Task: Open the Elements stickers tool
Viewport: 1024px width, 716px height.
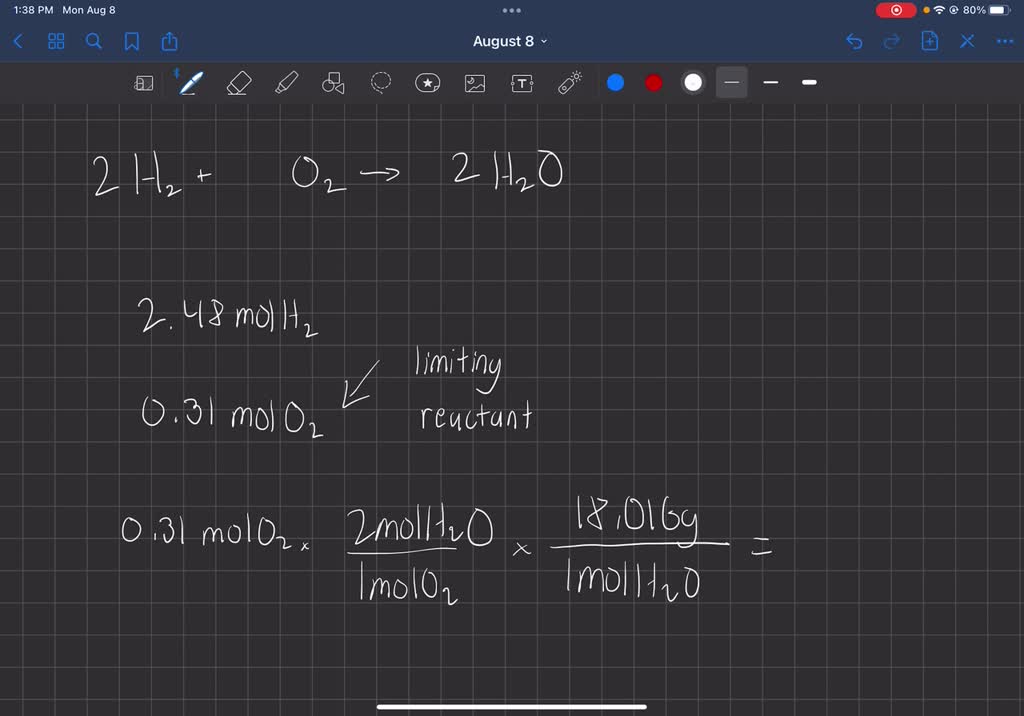Action: point(427,83)
